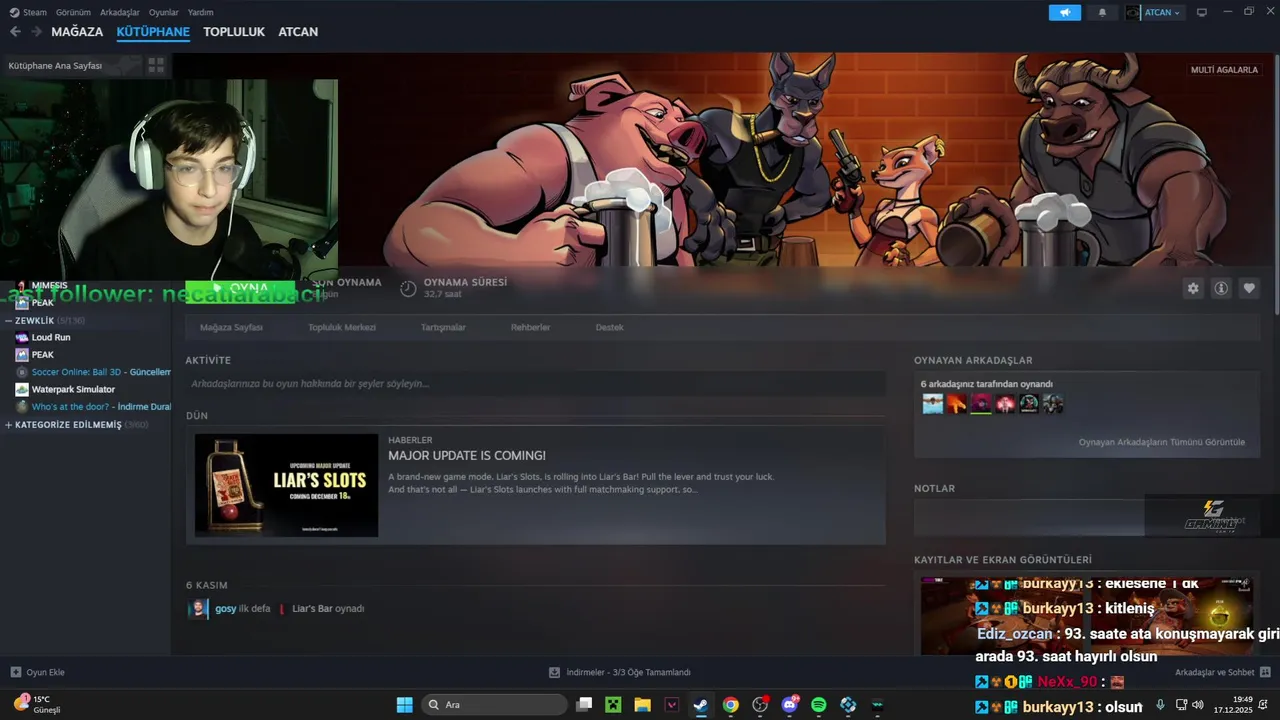Go to the MAĞAZA tab
This screenshot has width=1280, height=720.
(77, 32)
